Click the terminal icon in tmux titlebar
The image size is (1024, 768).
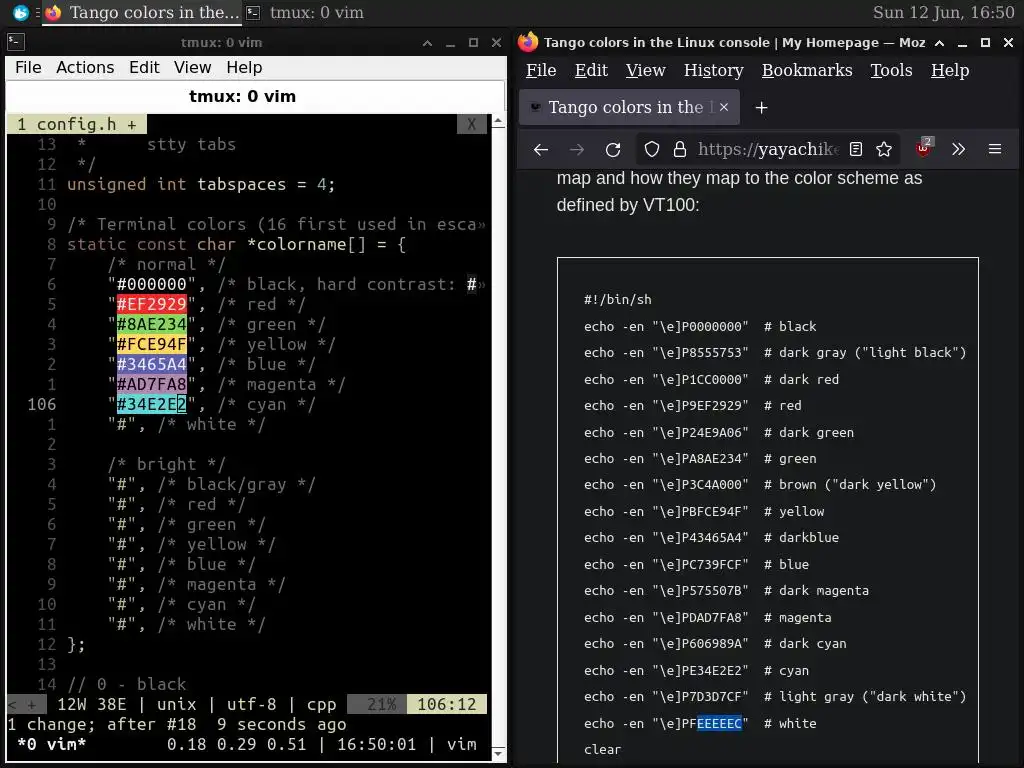coord(16,42)
